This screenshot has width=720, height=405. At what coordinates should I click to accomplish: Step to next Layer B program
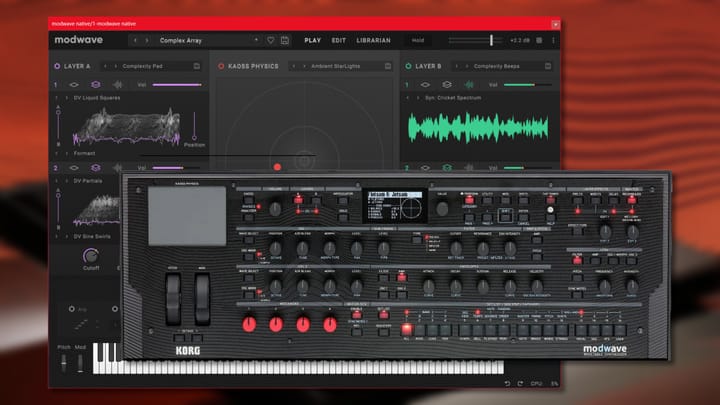[x=467, y=66]
